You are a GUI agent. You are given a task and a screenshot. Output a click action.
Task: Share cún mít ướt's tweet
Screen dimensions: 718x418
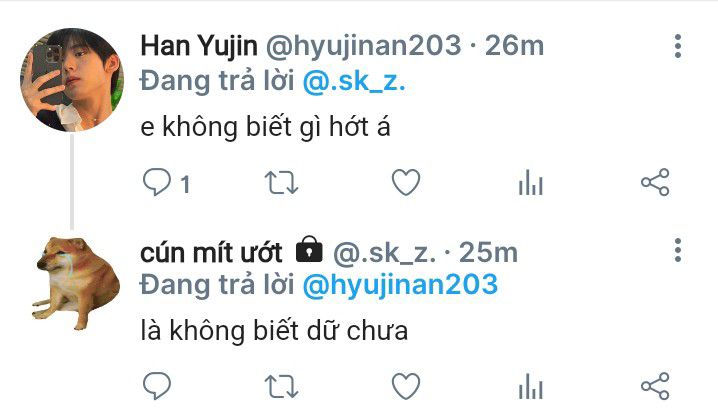click(655, 386)
